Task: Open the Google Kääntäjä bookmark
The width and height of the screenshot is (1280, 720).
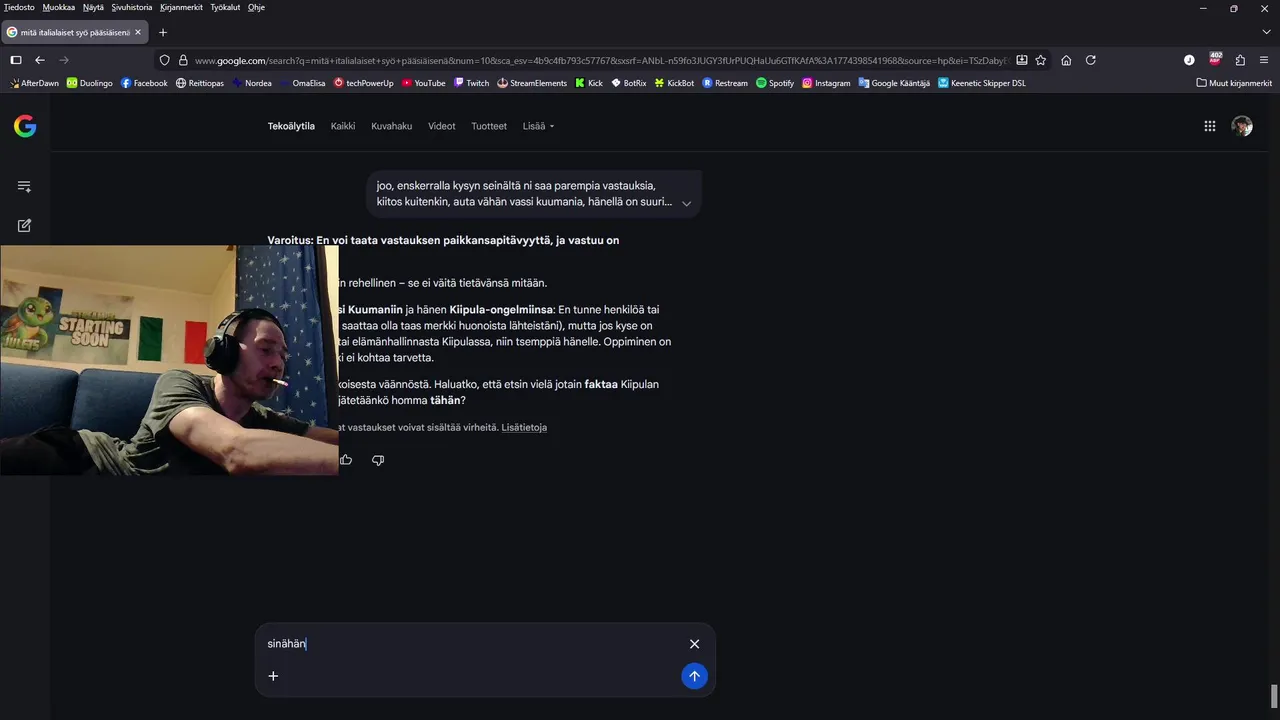Action: 894,83
